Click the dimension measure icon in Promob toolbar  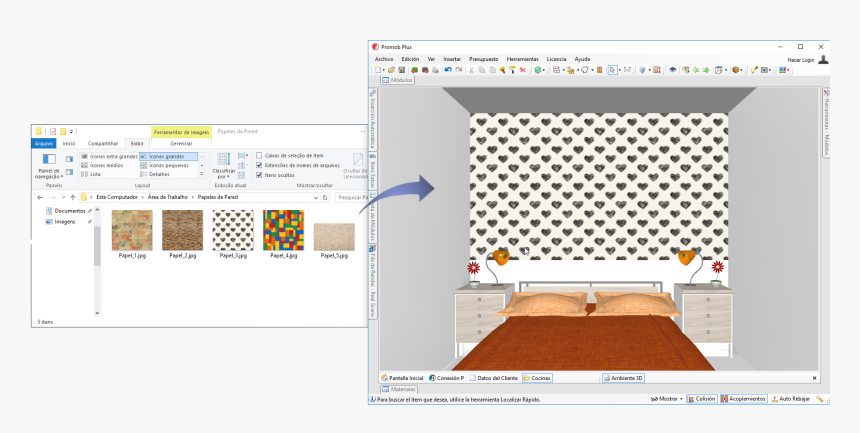pos(627,70)
